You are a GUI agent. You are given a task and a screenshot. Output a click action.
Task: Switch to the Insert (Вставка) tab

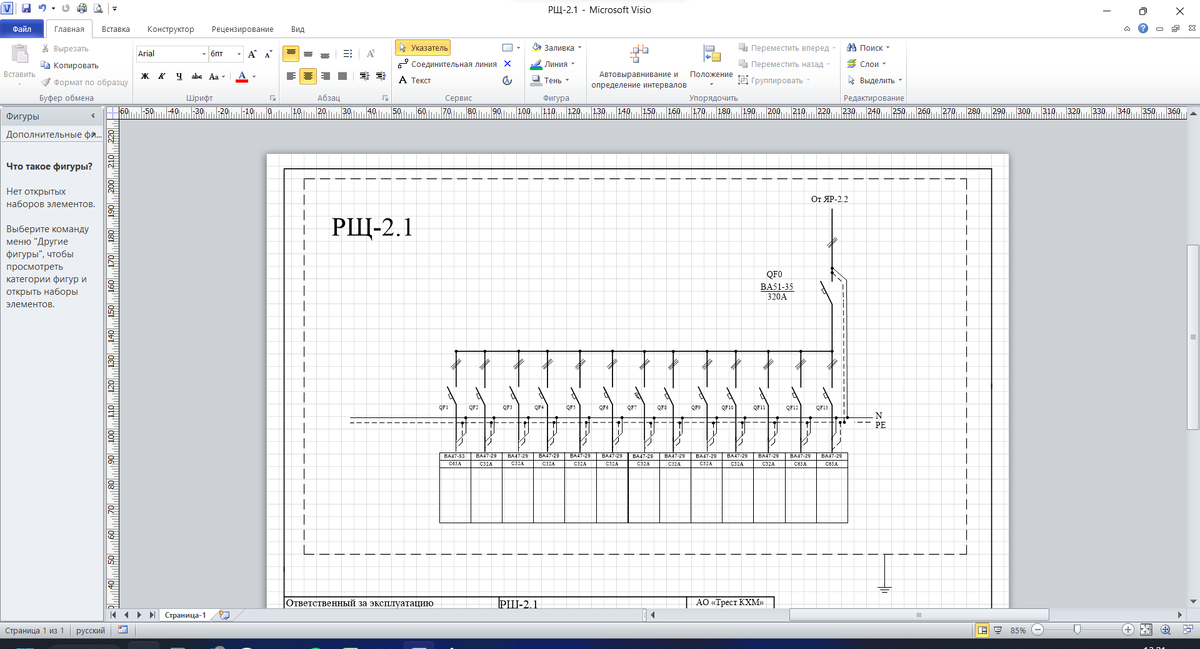coord(116,29)
